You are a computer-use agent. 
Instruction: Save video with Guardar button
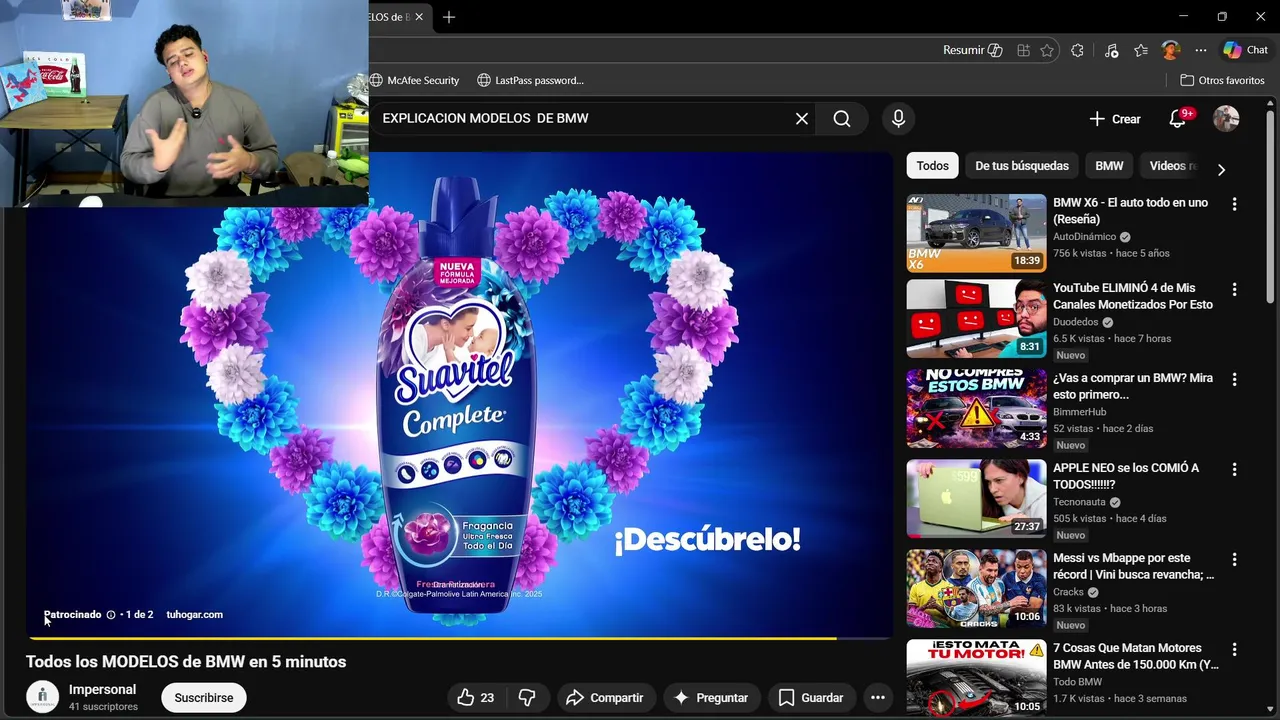[x=811, y=698]
